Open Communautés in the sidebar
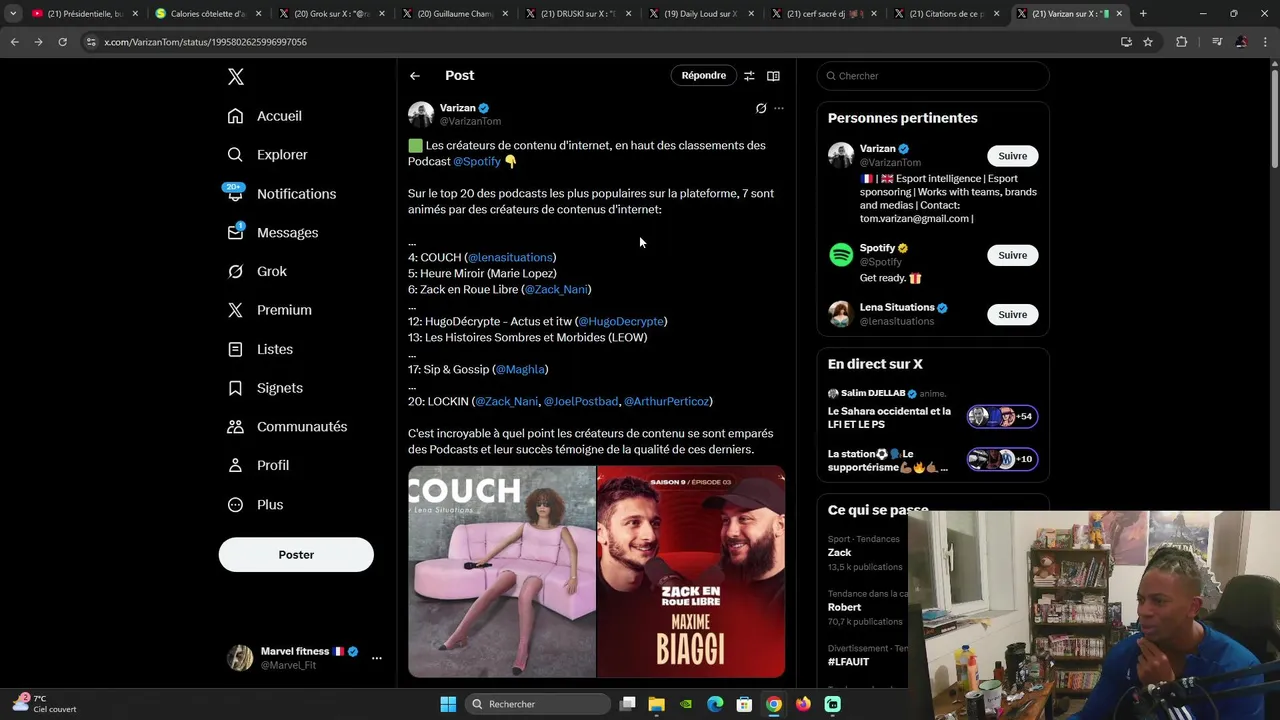Image resolution: width=1280 pixels, height=720 pixels. (x=287, y=427)
